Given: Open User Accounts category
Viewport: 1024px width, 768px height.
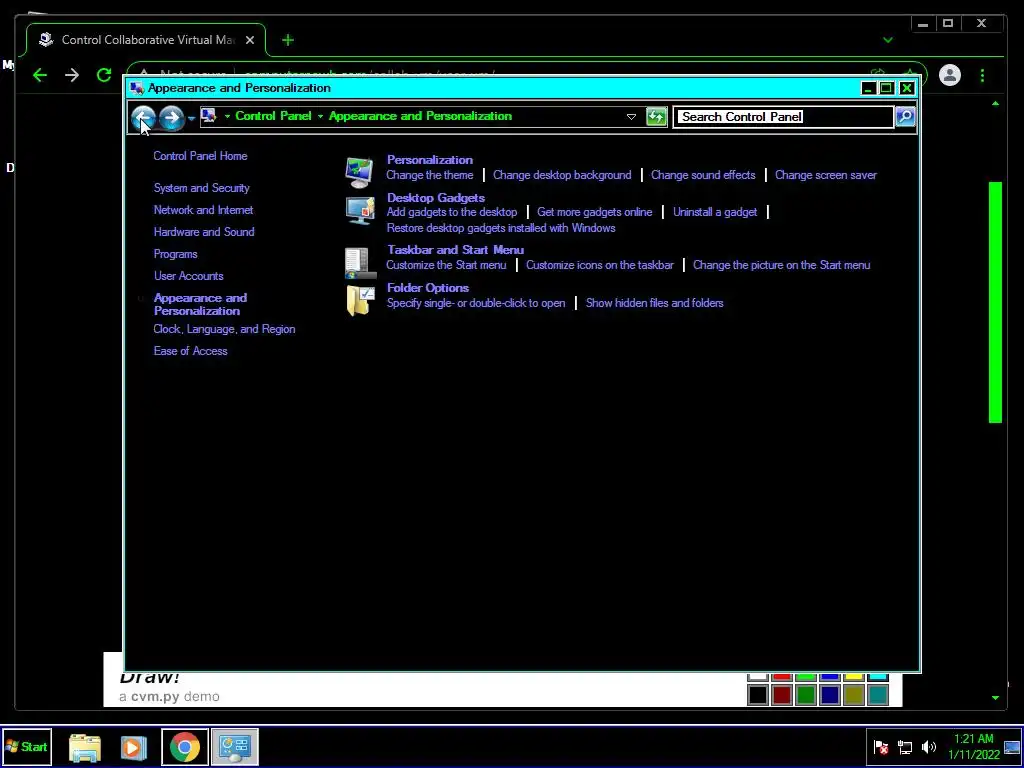Looking at the screenshot, I should 188,276.
